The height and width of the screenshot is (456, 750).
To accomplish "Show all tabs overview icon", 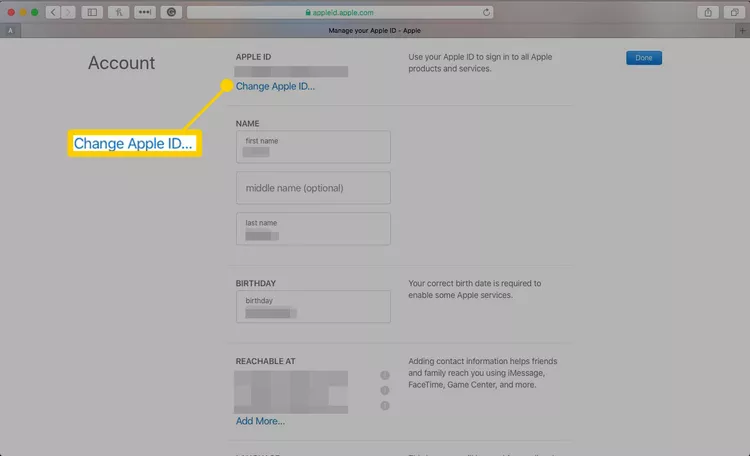I will coord(734,12).
